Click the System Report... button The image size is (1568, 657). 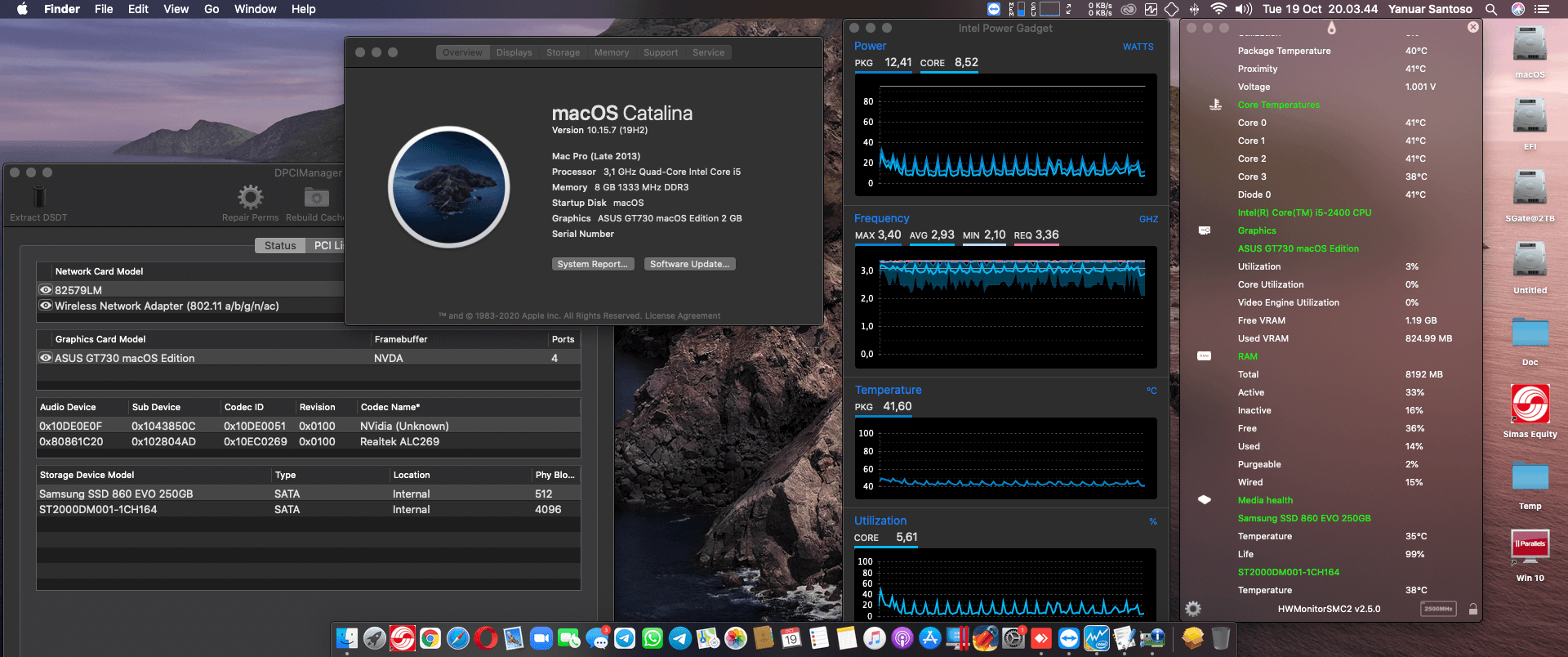[593, 264]
